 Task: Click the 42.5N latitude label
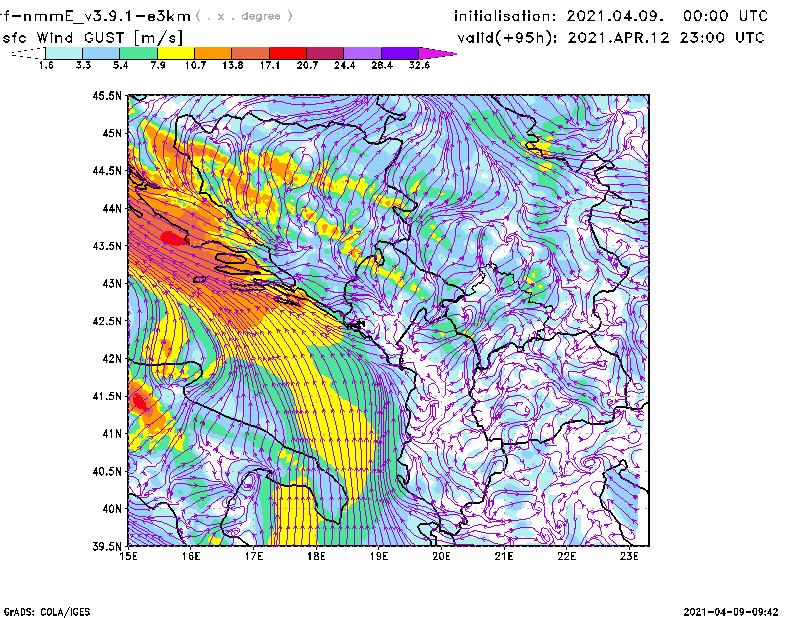point(107,320)
